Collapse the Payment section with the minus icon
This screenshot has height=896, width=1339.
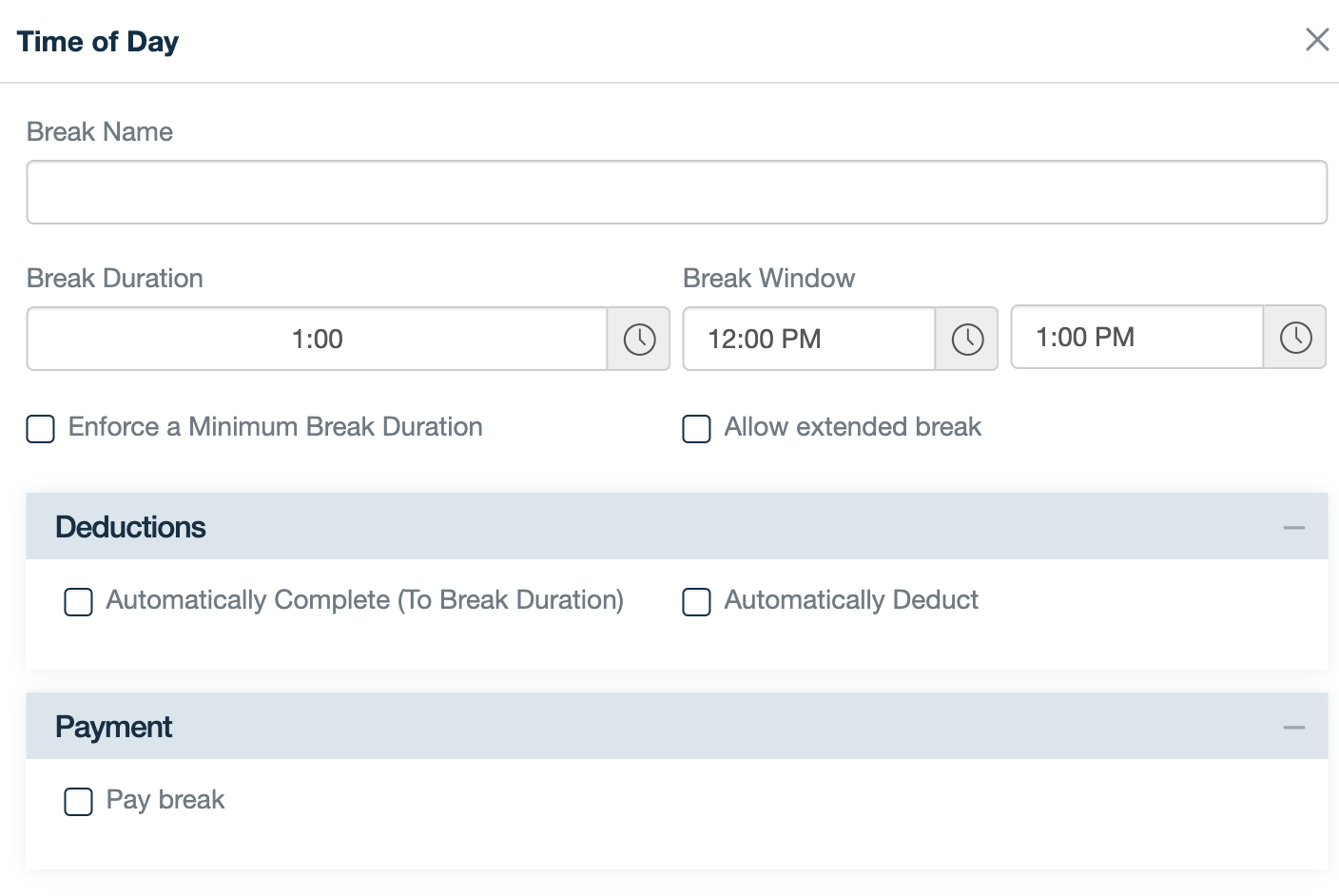1293,728
